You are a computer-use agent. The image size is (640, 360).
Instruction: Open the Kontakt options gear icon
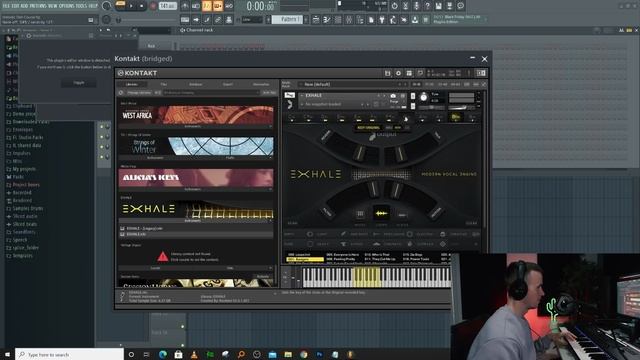click(398, 73)
